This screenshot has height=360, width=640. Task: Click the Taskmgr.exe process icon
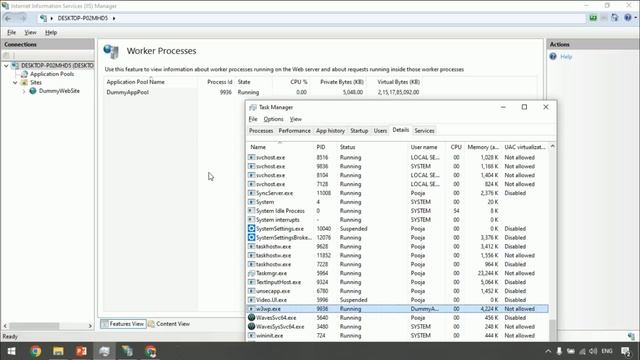click(x=251, y=273)
